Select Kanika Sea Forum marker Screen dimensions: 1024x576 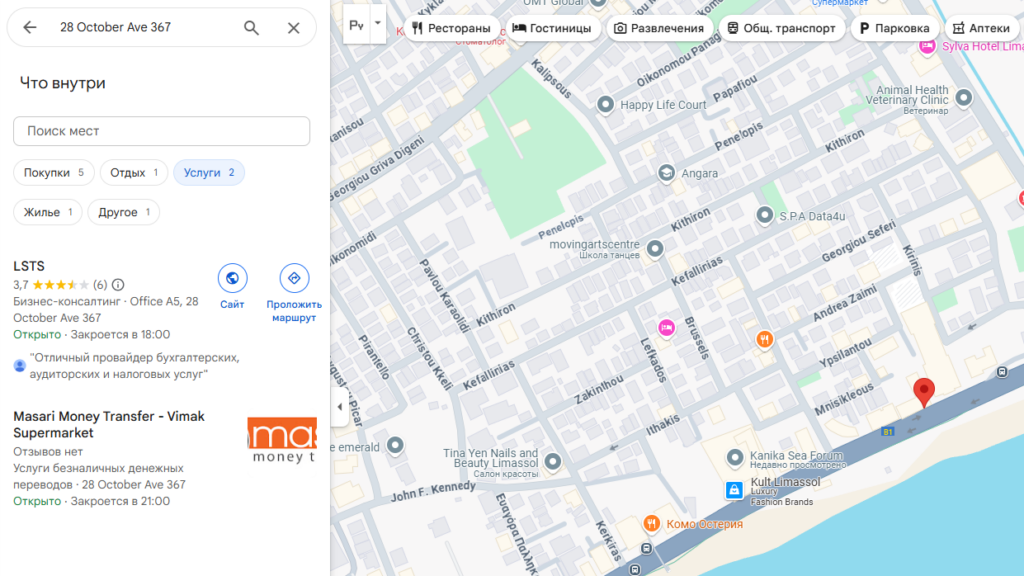735,458
